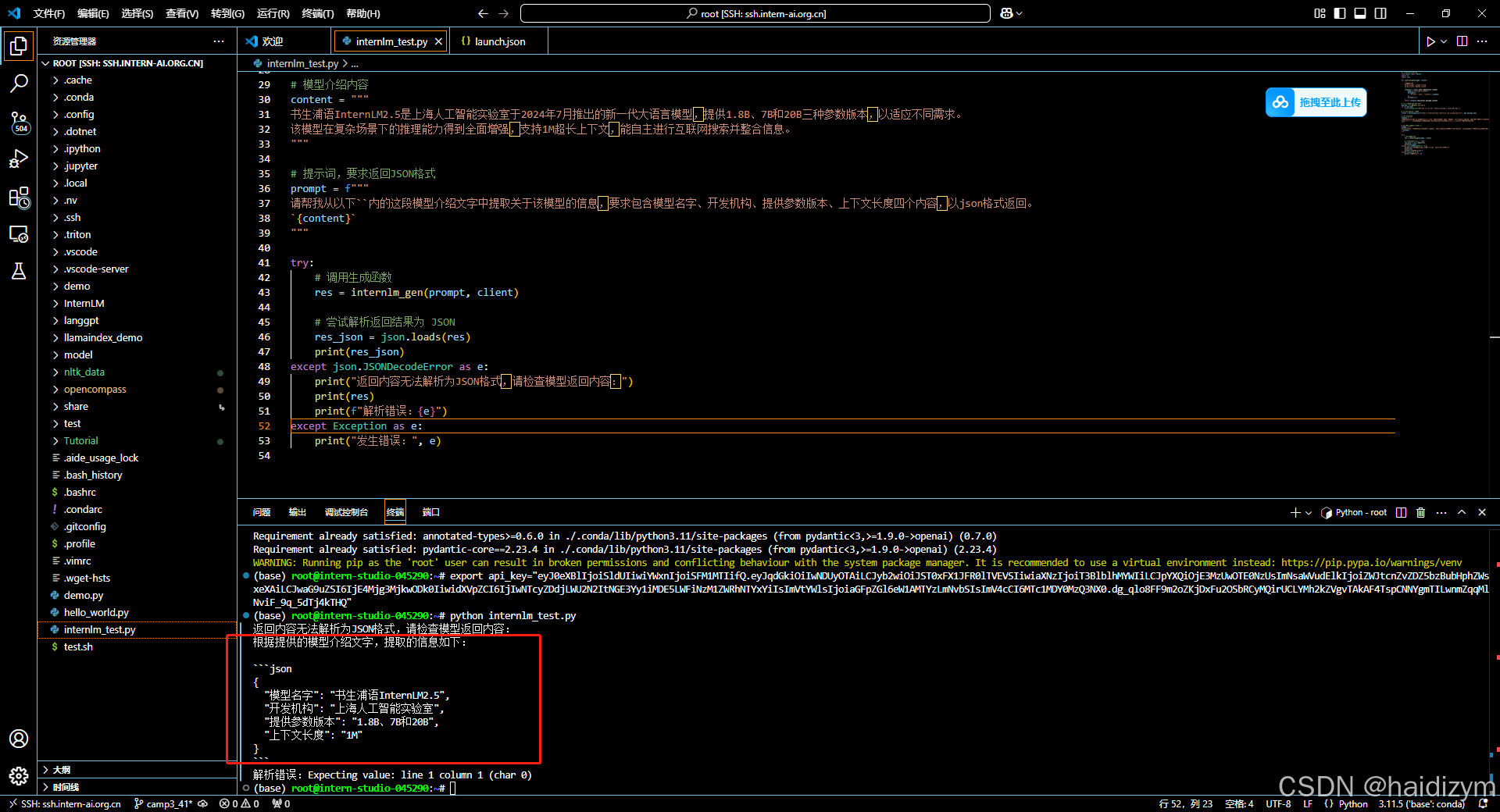Expand the .conda folder
The image size is (1500, 812).
point(137,97)
